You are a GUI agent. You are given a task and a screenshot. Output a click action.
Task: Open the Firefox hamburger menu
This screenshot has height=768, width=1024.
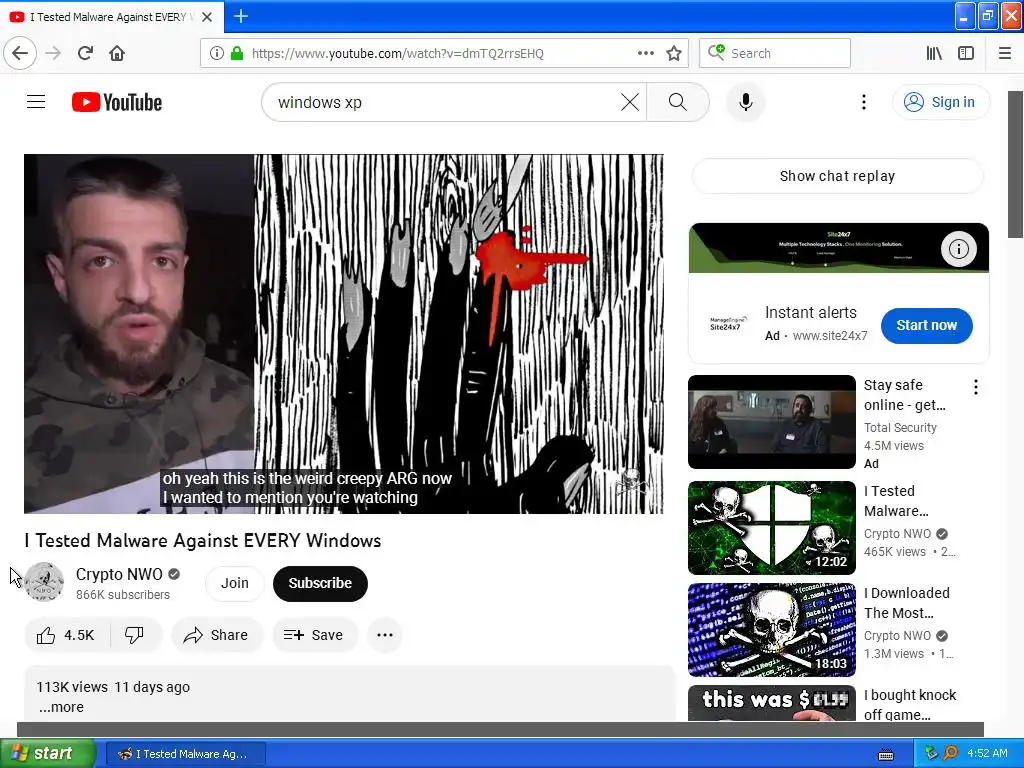click(x=1005, y=53)
